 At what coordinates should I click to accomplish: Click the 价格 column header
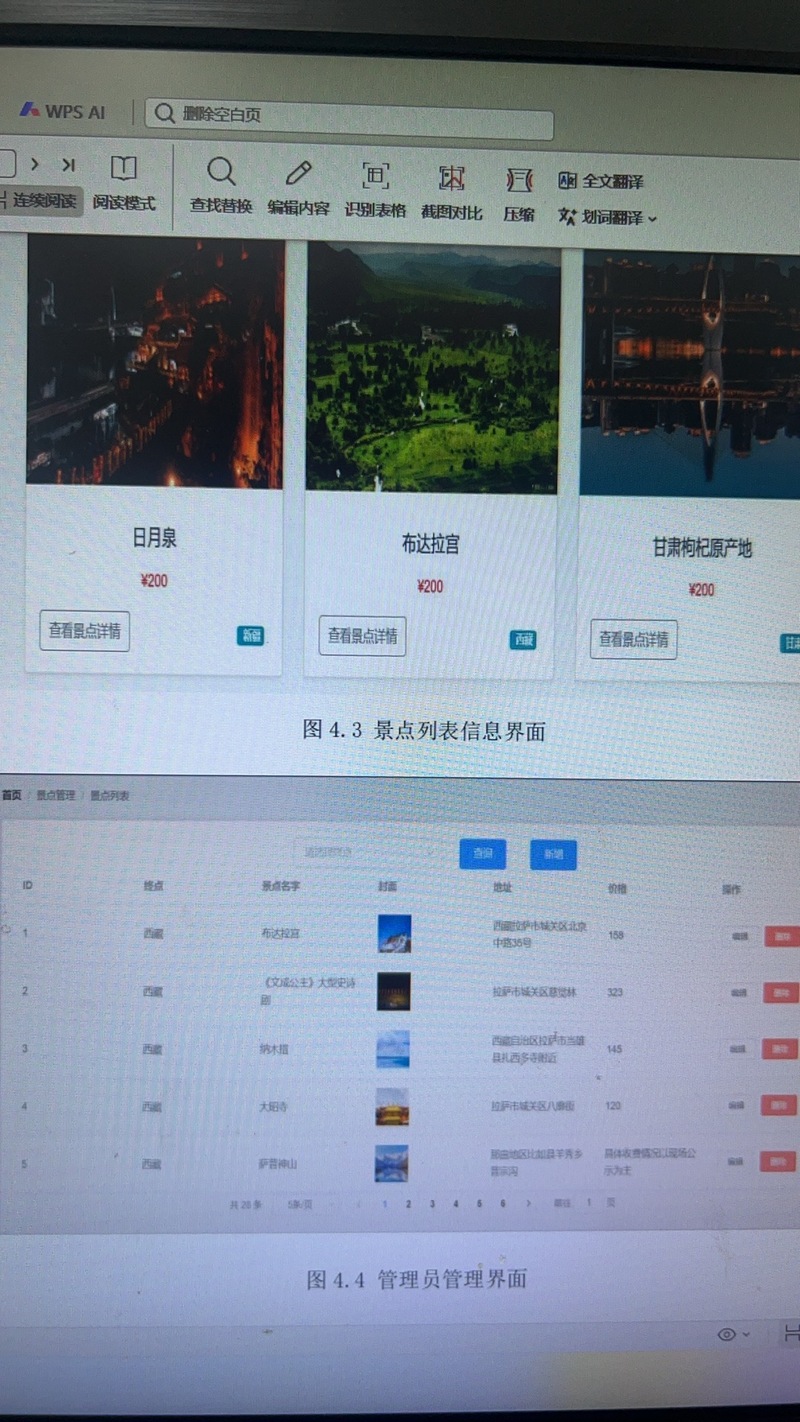point(617,888)
